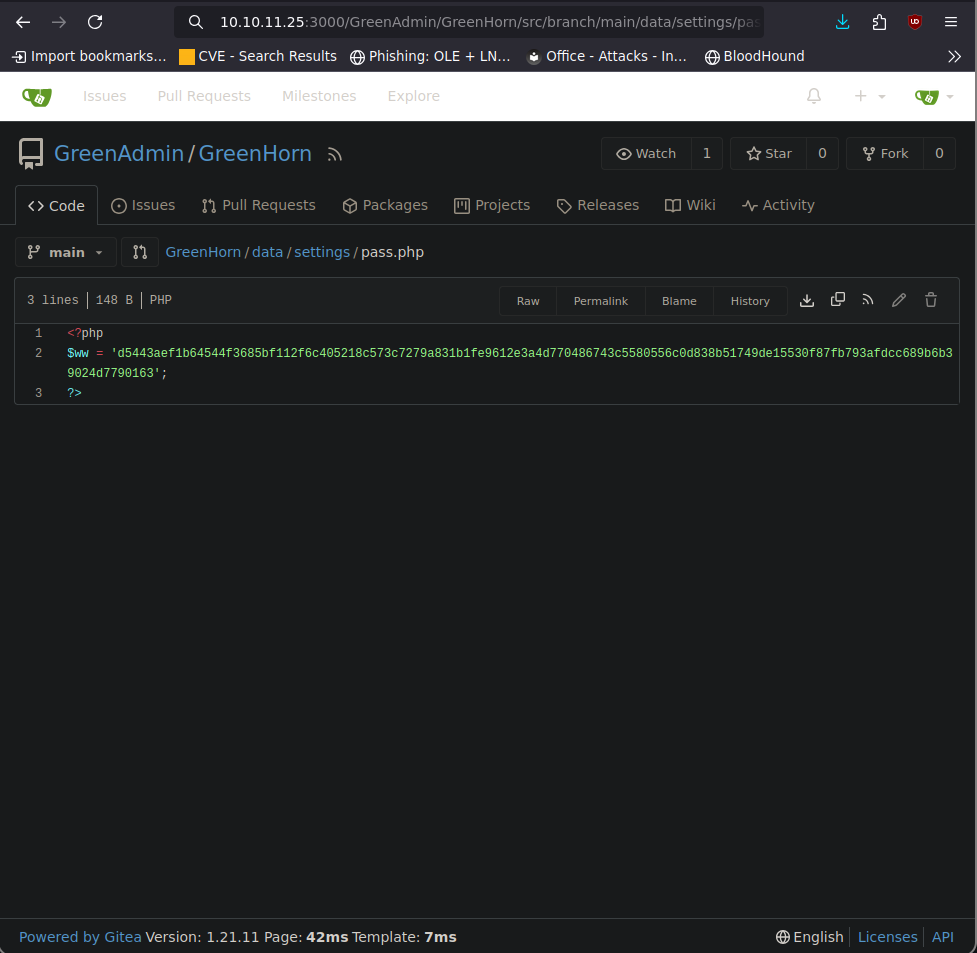Open History of pass.php
The height and width of the screenshot is (953, 977).
tap(750, 301)
